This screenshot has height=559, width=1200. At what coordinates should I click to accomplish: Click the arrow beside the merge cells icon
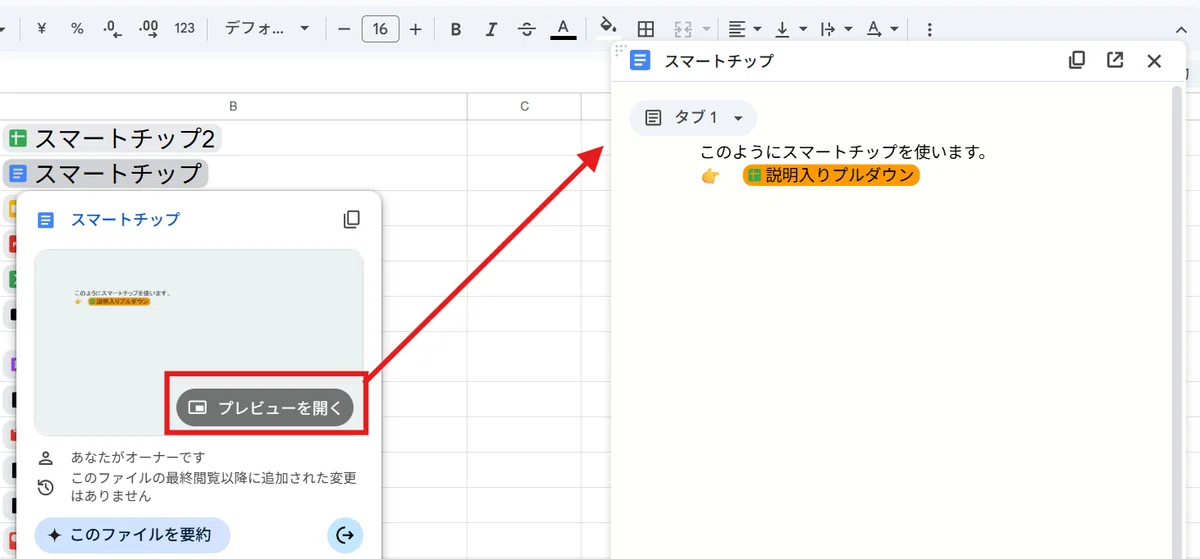tap(708, 29)
